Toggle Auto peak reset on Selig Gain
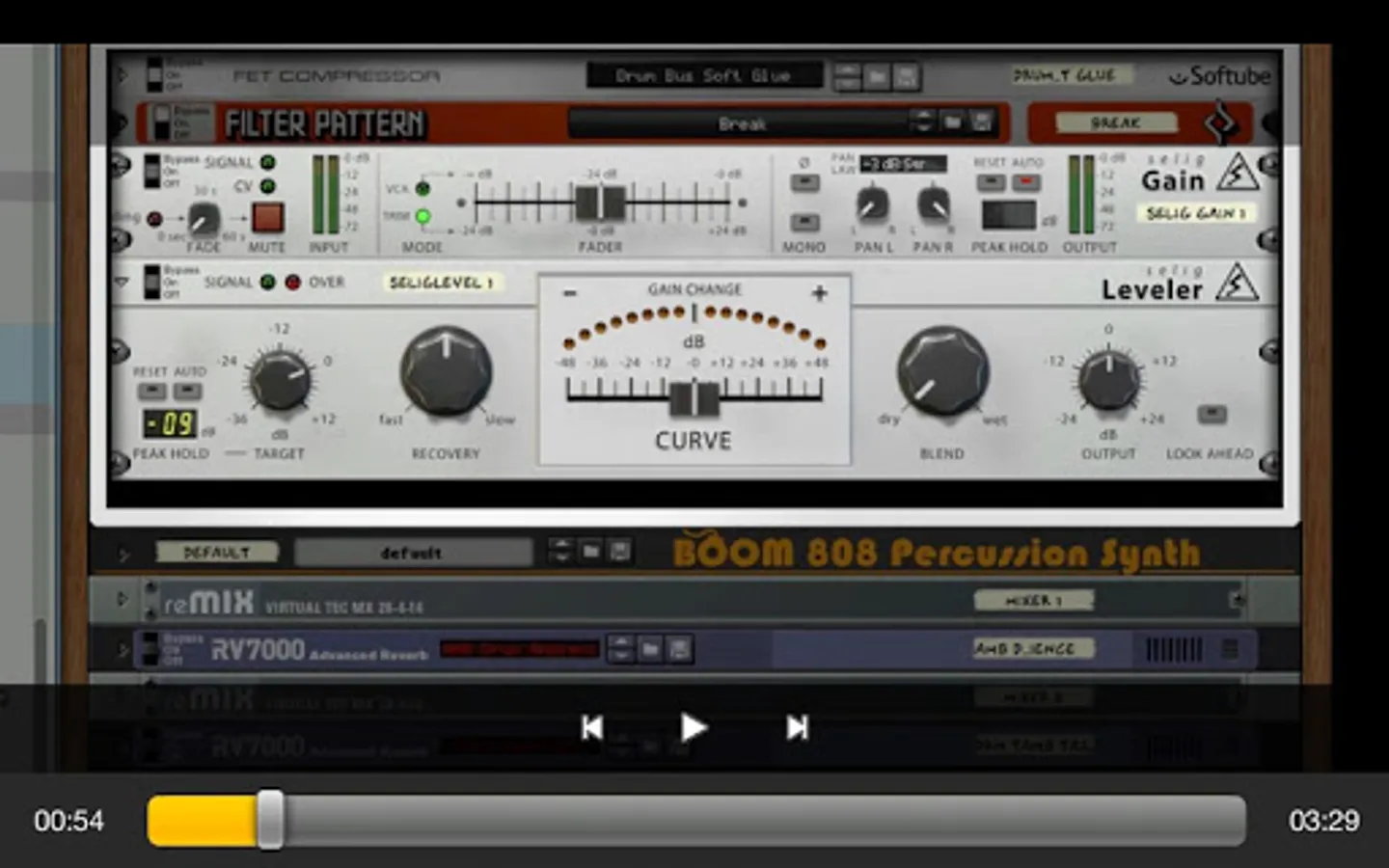This screenshot has height=868, width=1389. click(1024, 182)
